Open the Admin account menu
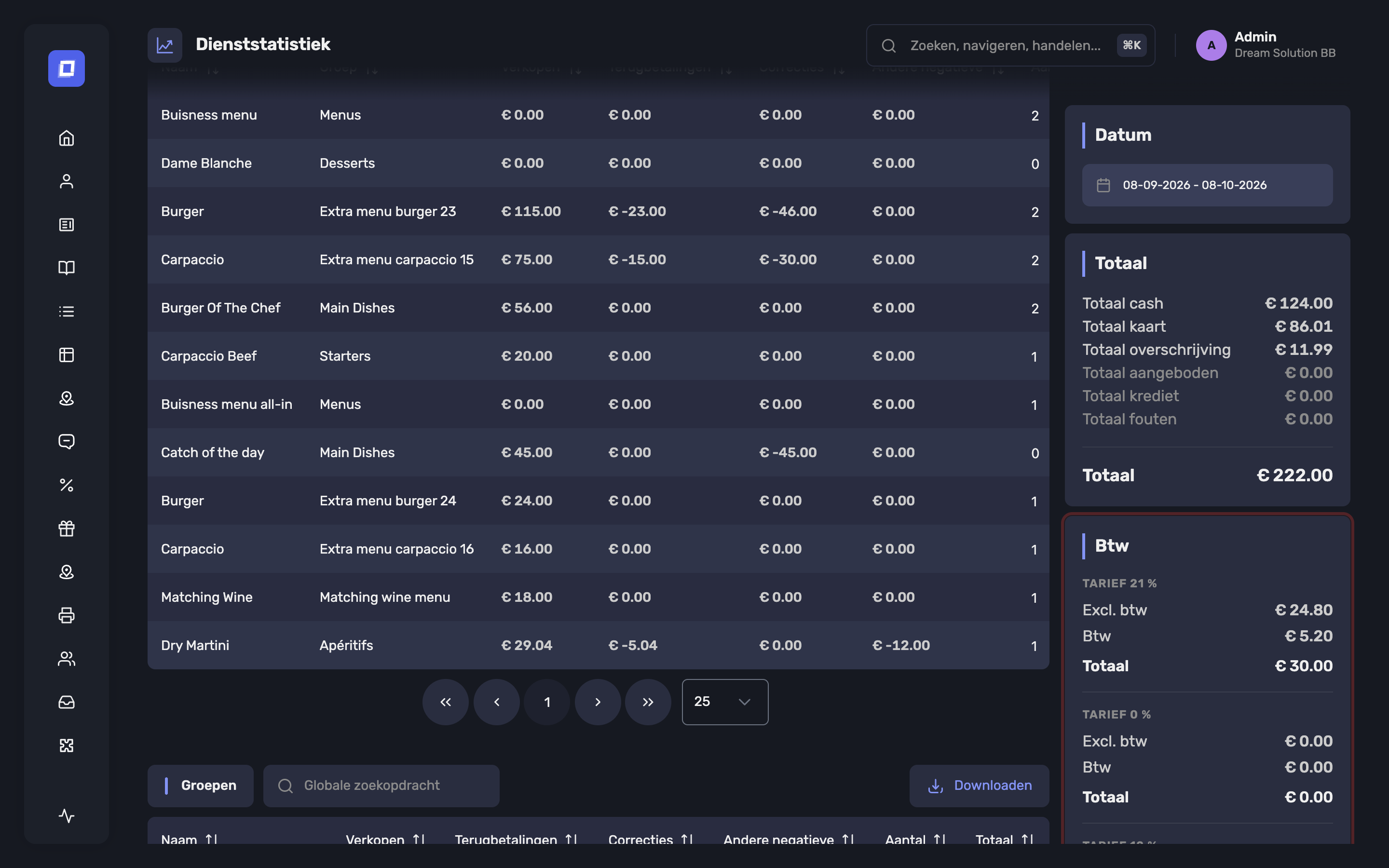The width and height of the screenshot is (1389, 868). [1266, 45]
